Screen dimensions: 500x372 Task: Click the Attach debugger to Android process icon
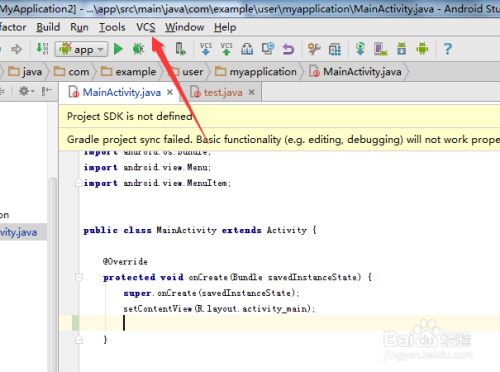[x=180, y=49]
